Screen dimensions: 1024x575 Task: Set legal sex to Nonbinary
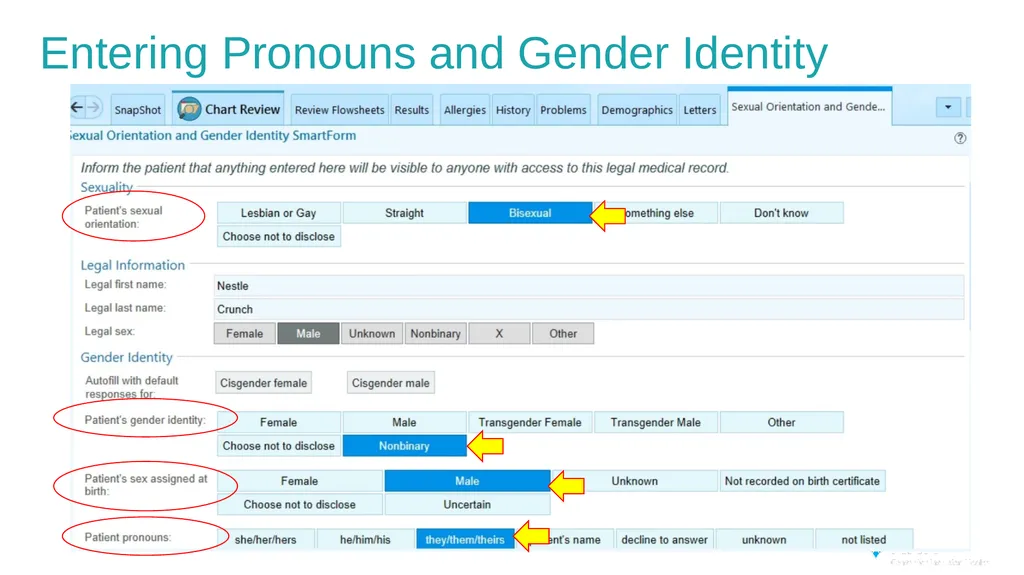(436, 333)
